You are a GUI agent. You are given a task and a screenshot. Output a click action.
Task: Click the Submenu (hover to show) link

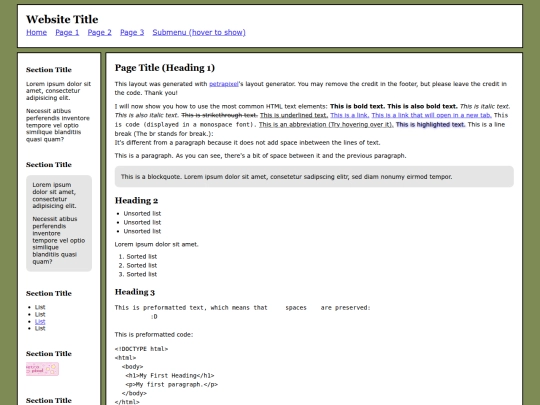point(199,32)
